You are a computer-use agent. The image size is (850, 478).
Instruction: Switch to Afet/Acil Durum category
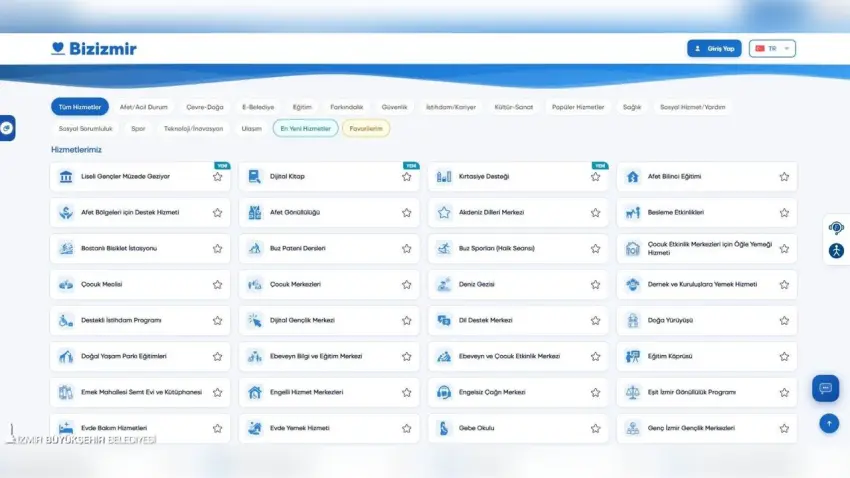144,107
